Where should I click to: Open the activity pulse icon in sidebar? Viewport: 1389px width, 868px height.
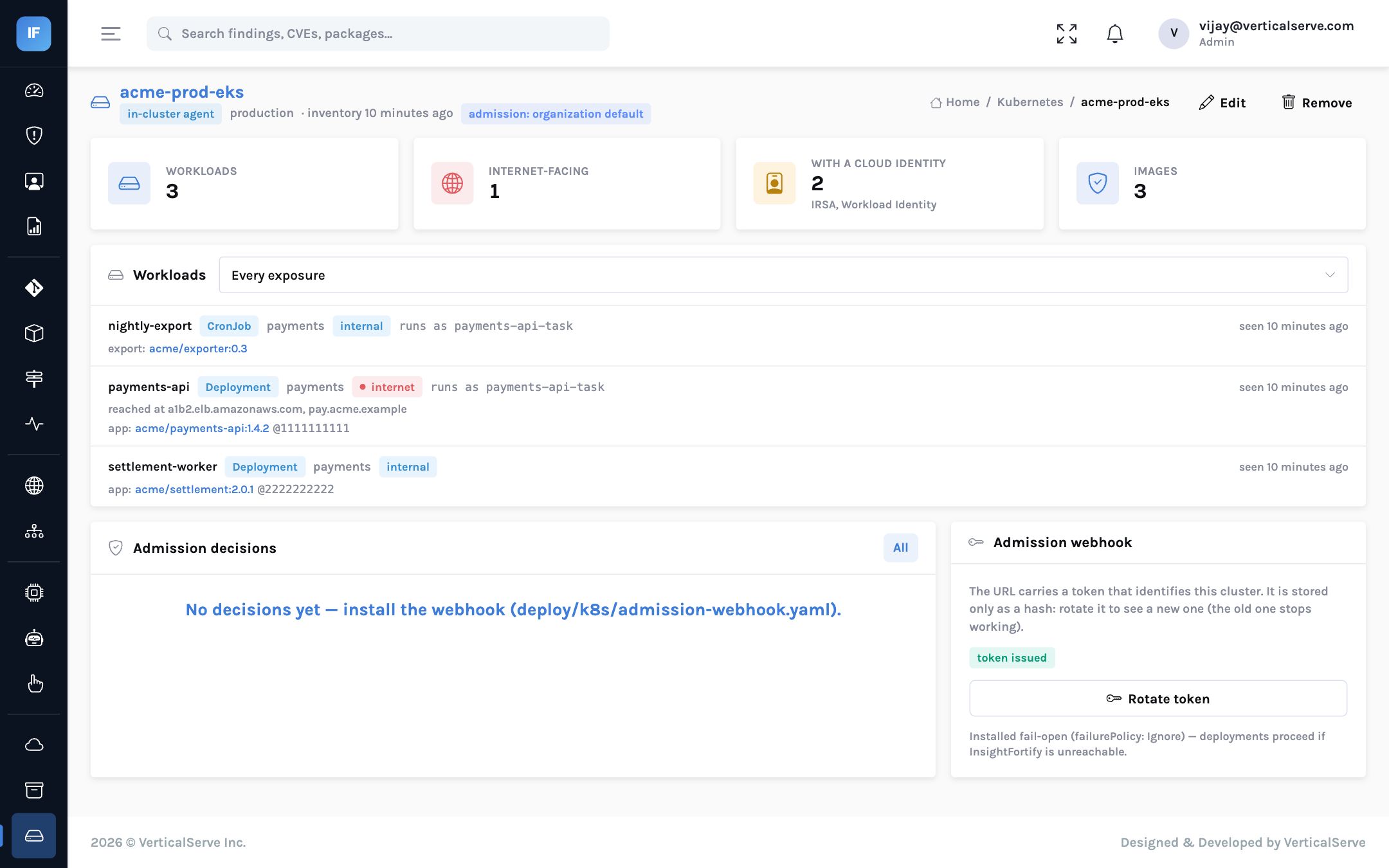(x=34, y=424)
